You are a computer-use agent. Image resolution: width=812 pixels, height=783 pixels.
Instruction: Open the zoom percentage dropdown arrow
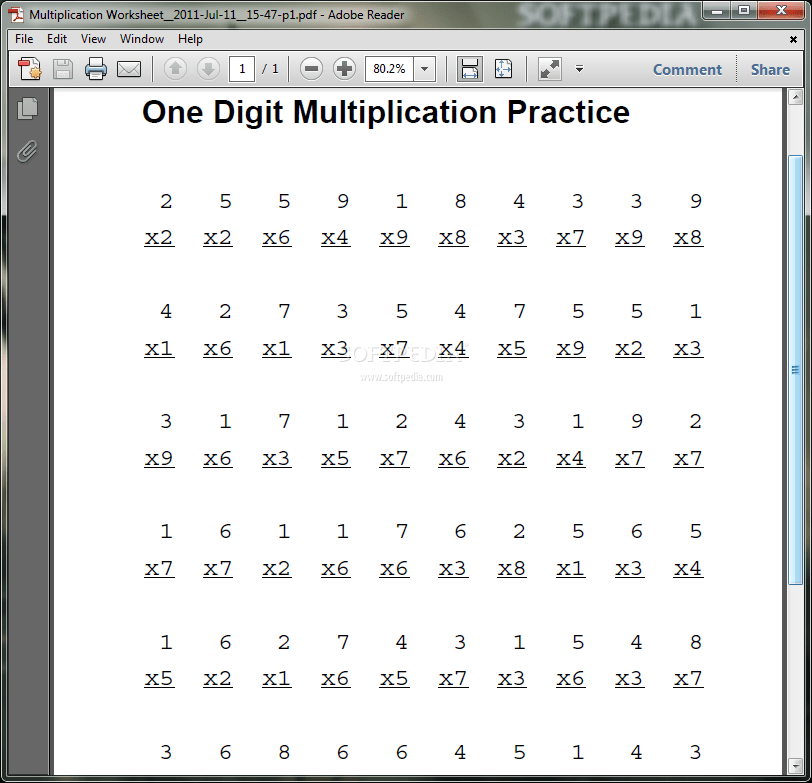click(425, 69)
